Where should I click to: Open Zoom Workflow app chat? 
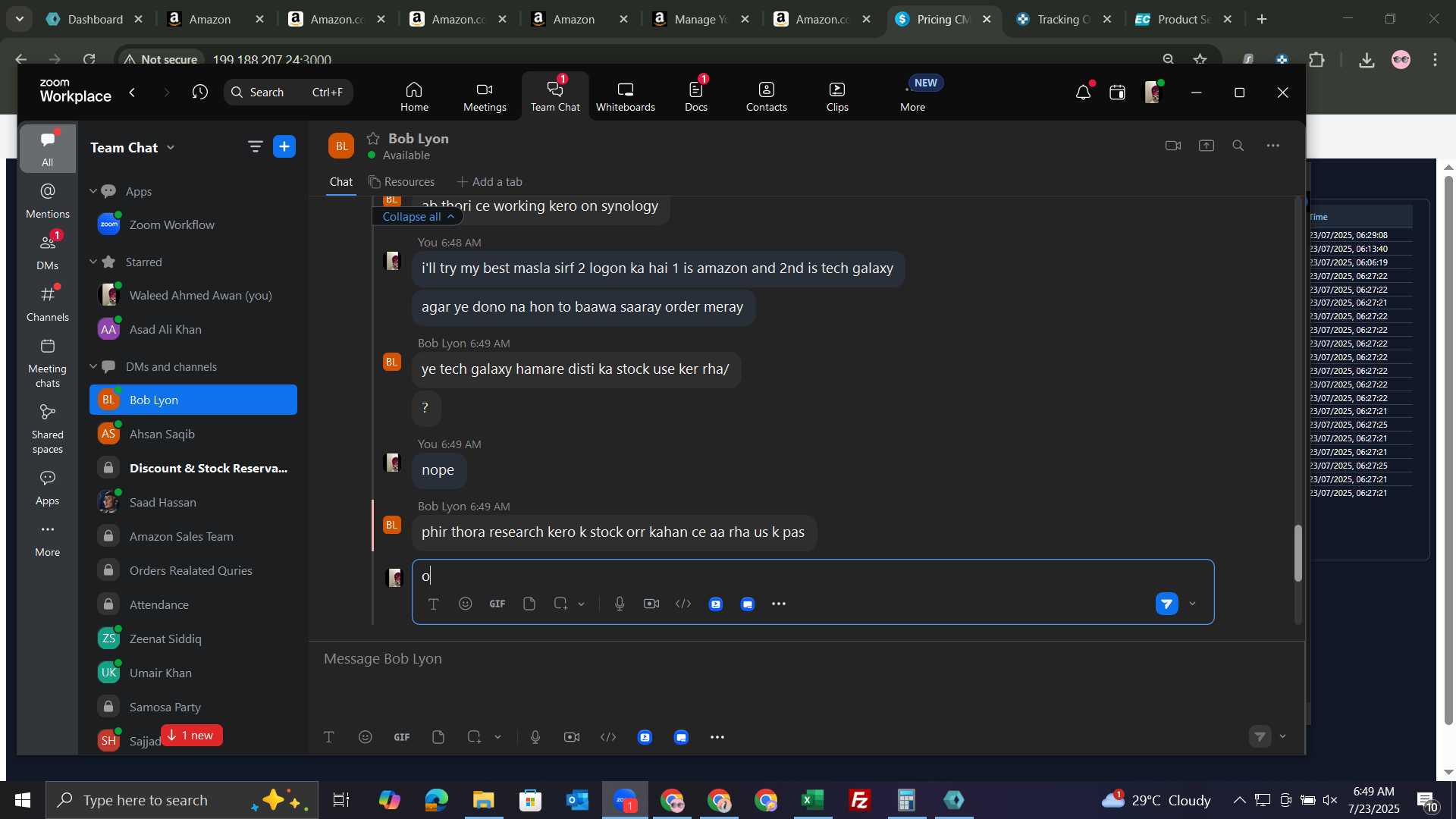[193, 224]
